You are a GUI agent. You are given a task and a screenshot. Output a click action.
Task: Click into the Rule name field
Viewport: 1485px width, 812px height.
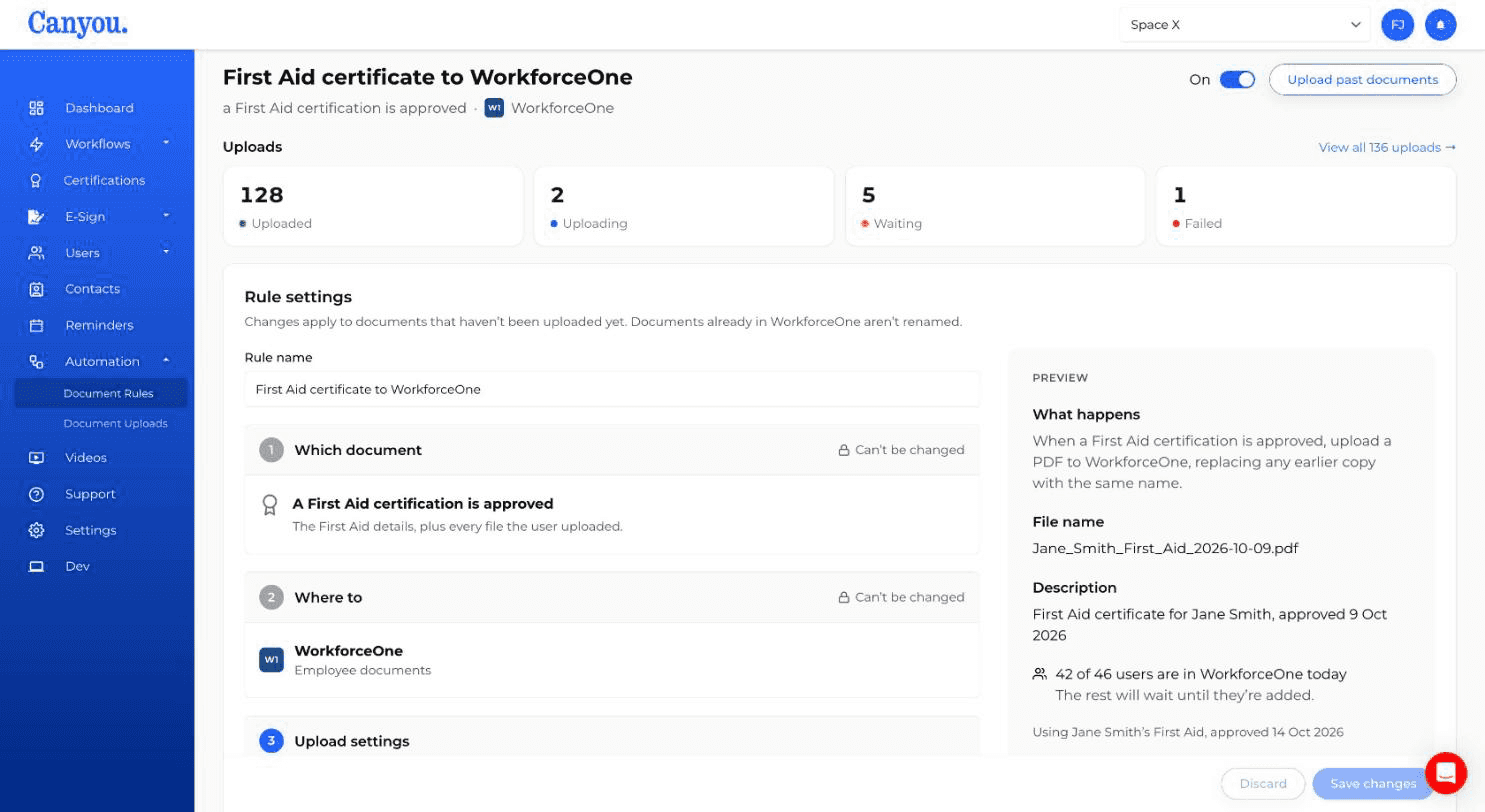[x=612, y=389]
